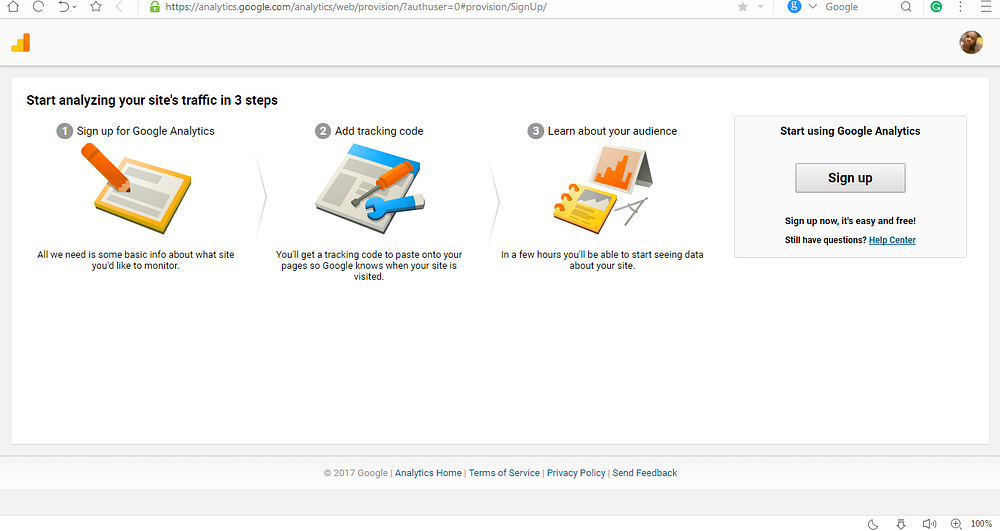Viewport: 1000px width, 531px height.
Task: Click the gray star in address bar
Action: click(742, 7)
